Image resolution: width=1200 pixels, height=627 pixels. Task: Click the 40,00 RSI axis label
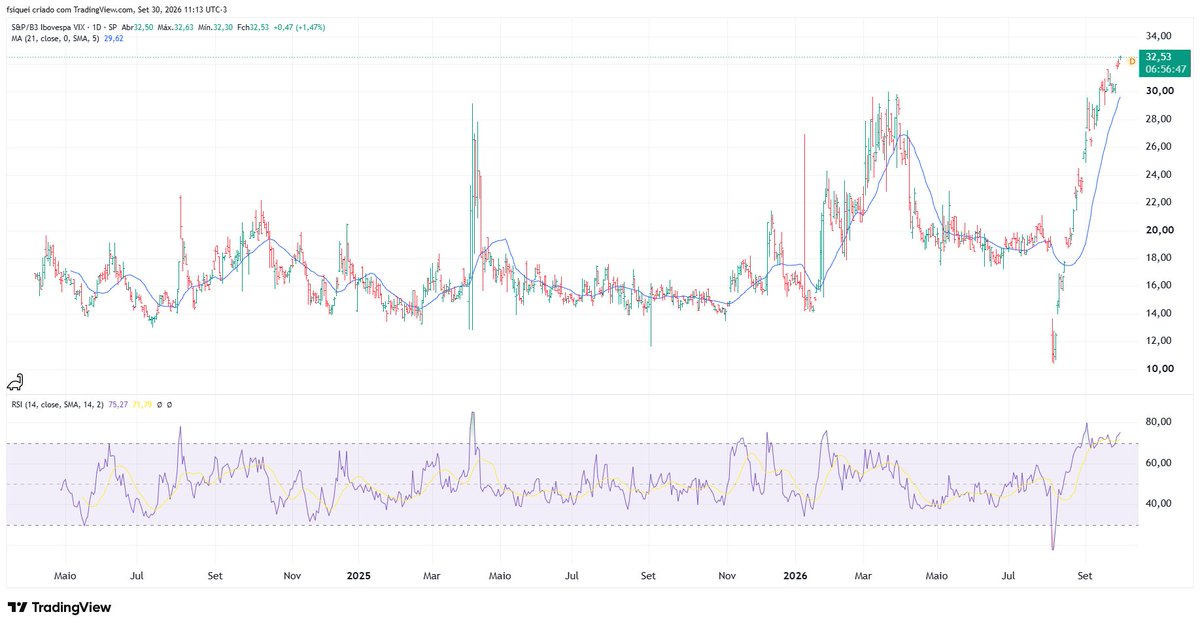[1159, 504]
